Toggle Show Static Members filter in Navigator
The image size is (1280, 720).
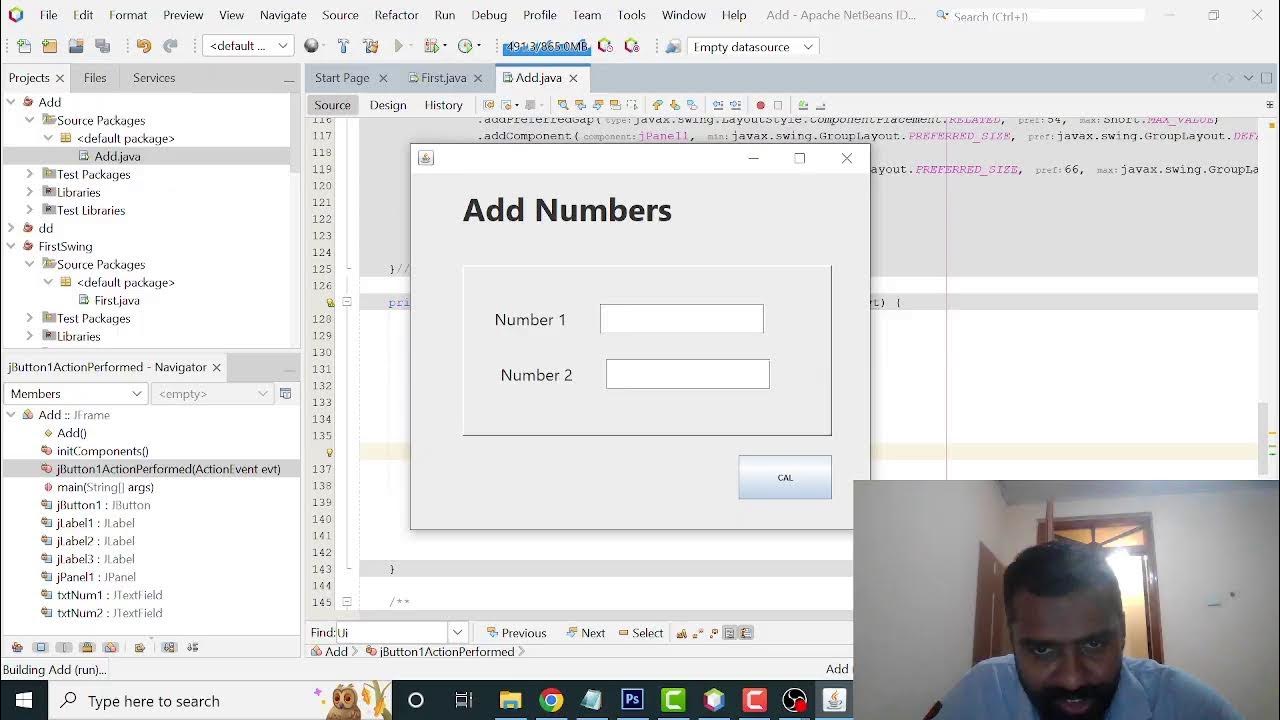[x=64, y=647]
